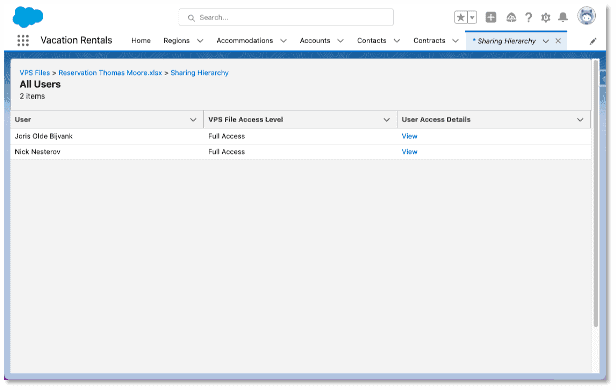
Task: Expand the Contacts tab chevron
Action: point(397,40)
